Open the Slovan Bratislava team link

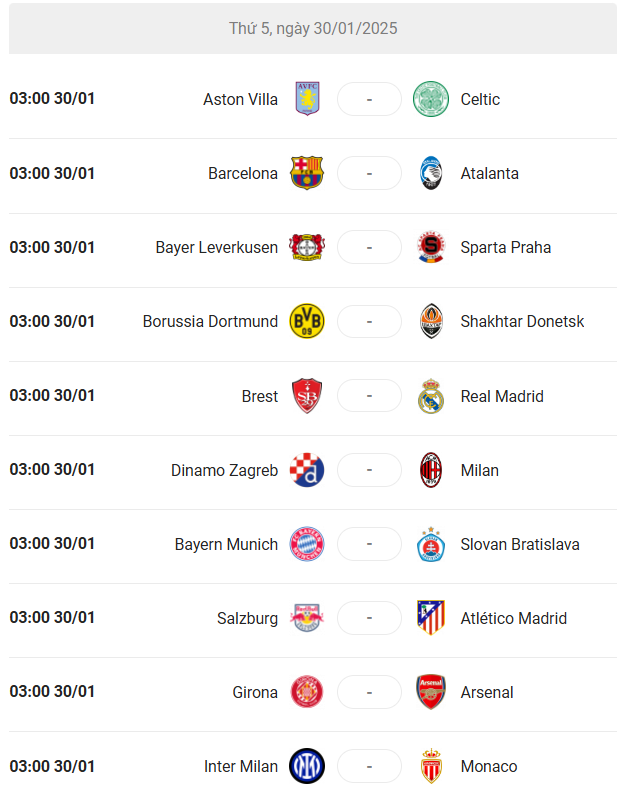click(x=520, y=544)
